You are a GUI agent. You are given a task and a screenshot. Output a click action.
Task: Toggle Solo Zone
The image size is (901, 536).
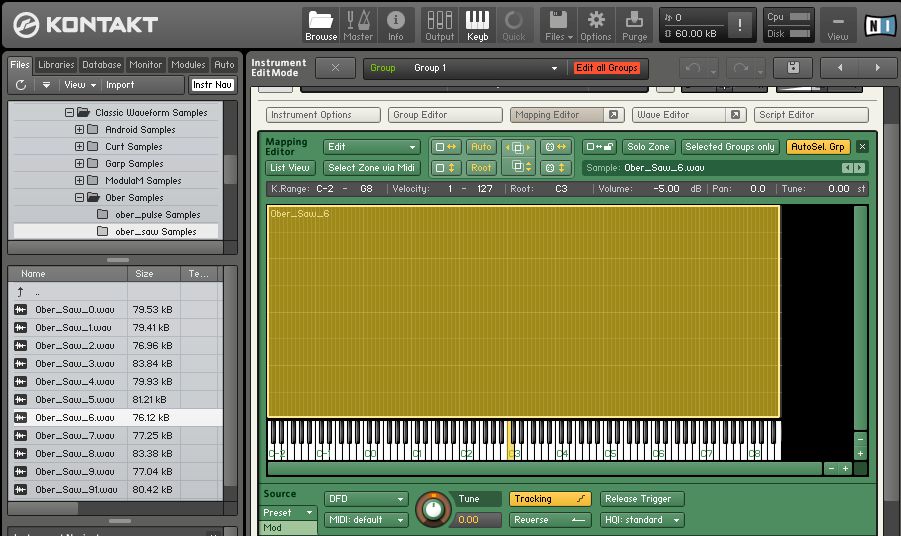click(648, 147)
